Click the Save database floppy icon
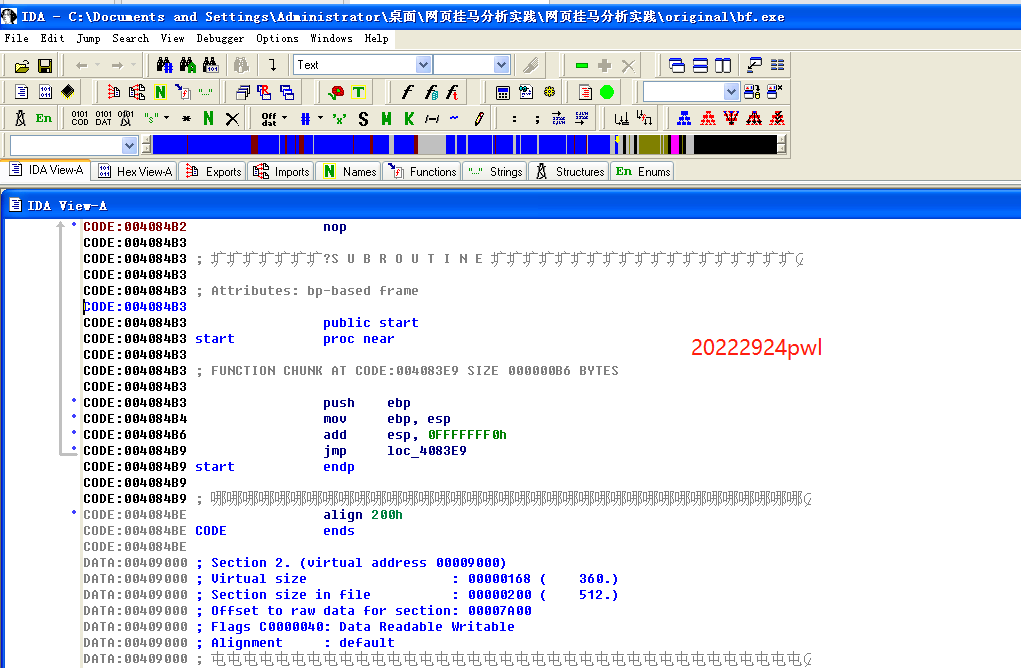 45,66
